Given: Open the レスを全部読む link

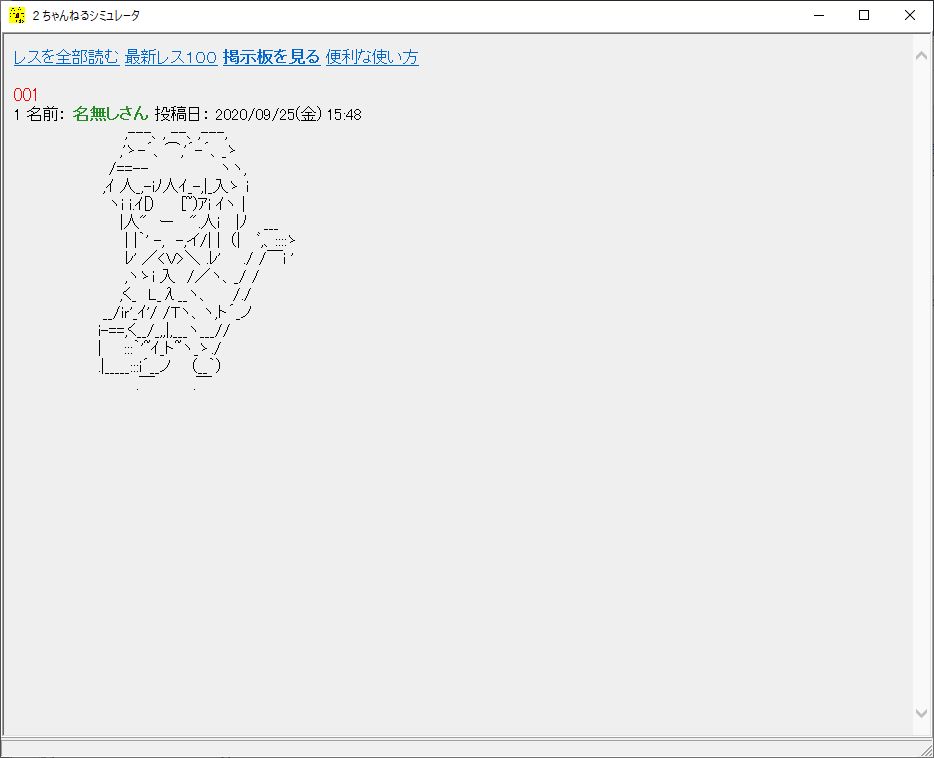Looking at the screenshot, I should pyautogui.click(x=66, y=57).
